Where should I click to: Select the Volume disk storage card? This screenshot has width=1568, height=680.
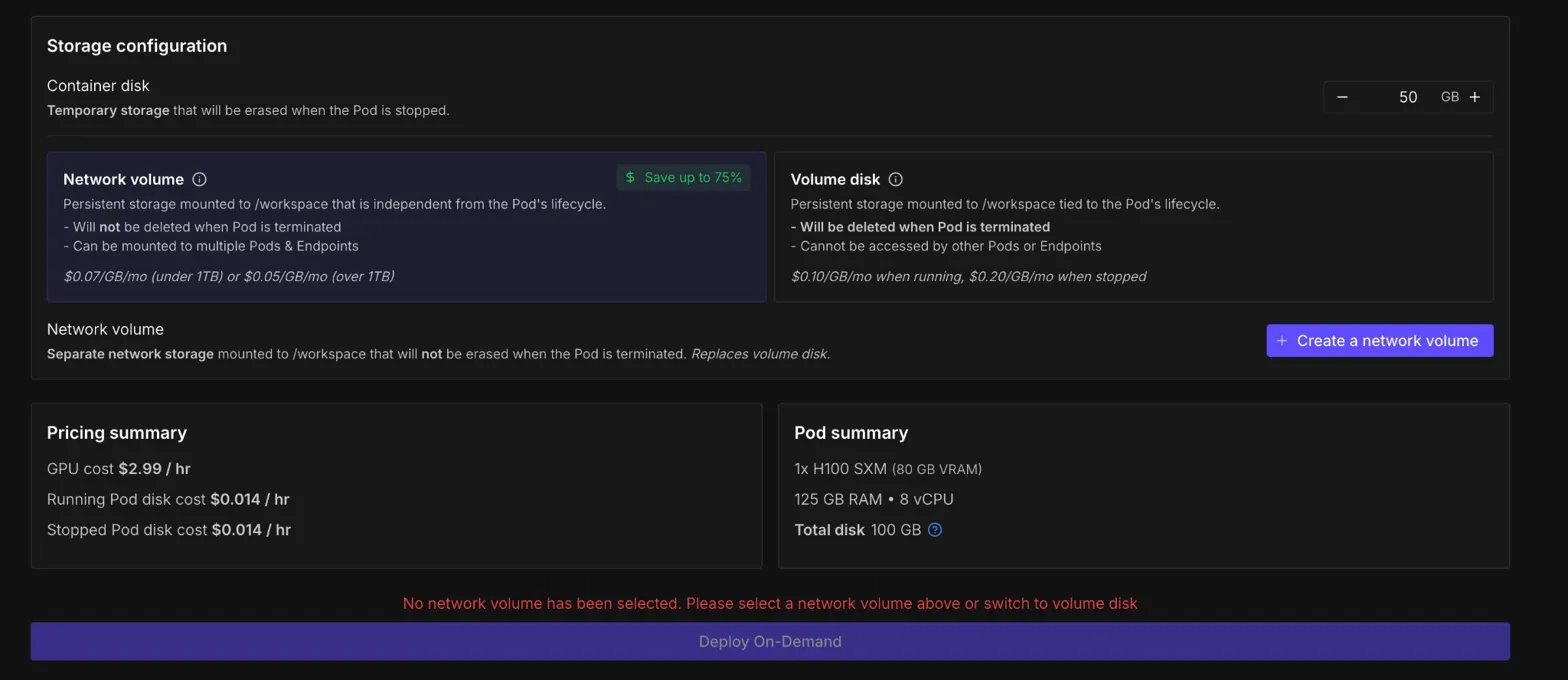coord(1133,227)
